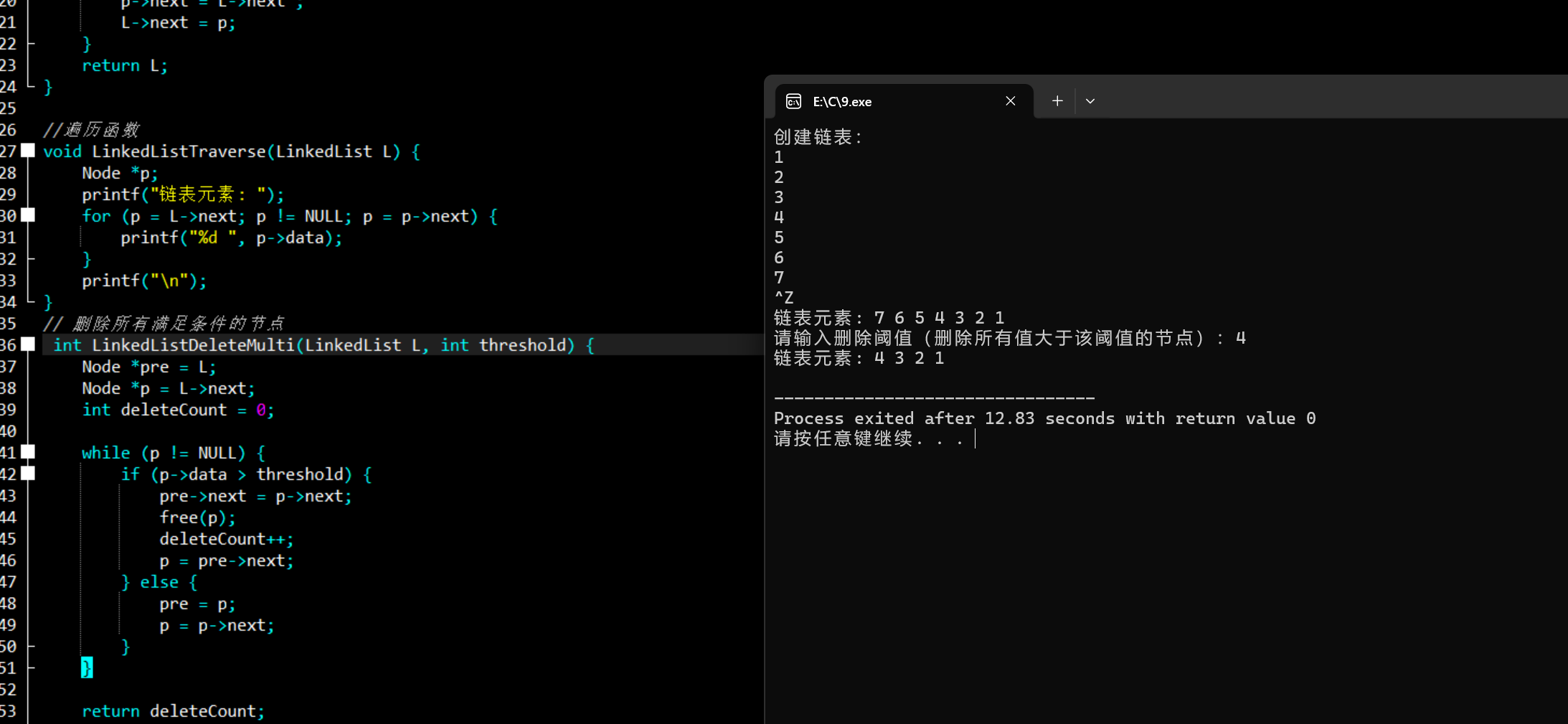Click the comment '//遍历函数'
The width and height of the screenshot is (1568, 724).
coord(91,130)
